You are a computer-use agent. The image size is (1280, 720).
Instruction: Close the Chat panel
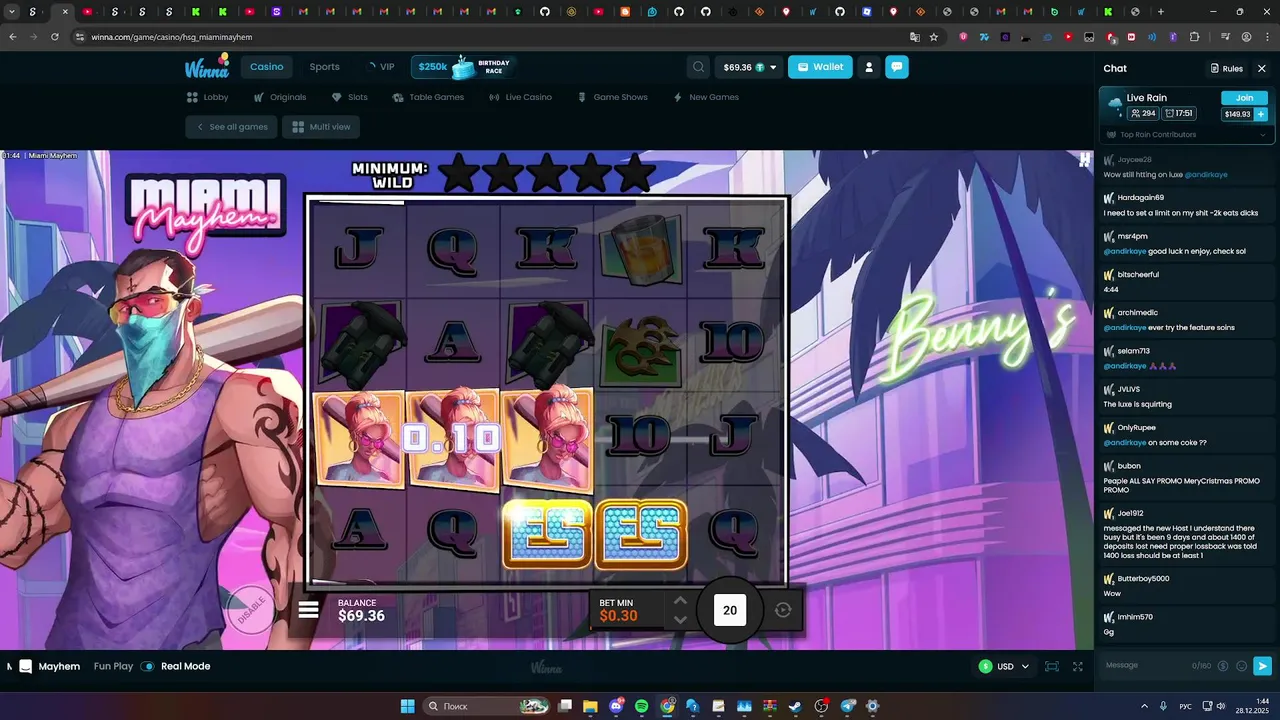(1262, 68)
